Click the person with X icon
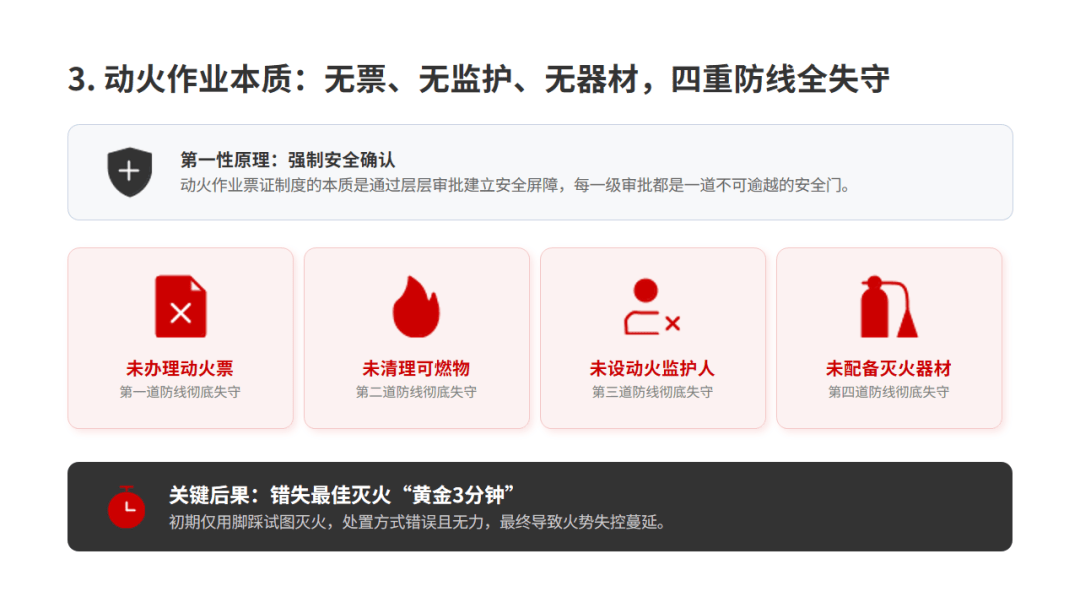Image resolution: width=1080 pixels, height=608 pixels. [652, 307]
